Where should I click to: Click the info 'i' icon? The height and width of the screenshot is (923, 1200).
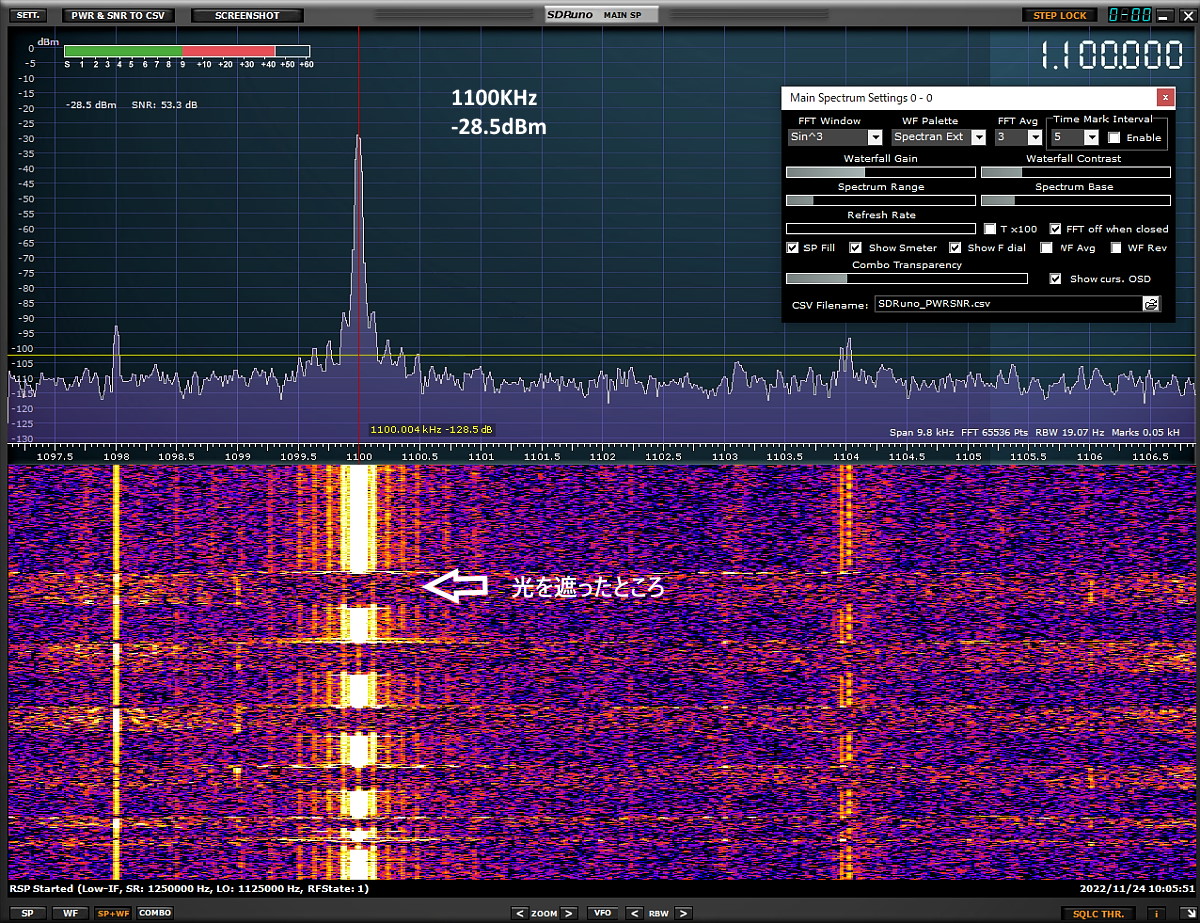pos(1155,913)
